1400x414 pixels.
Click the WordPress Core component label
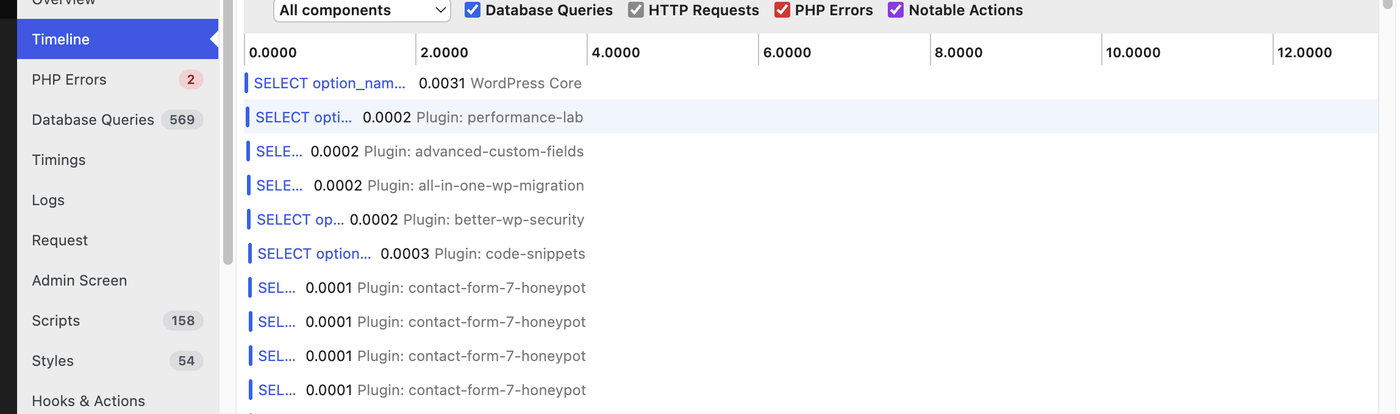(x=526, y=83)
